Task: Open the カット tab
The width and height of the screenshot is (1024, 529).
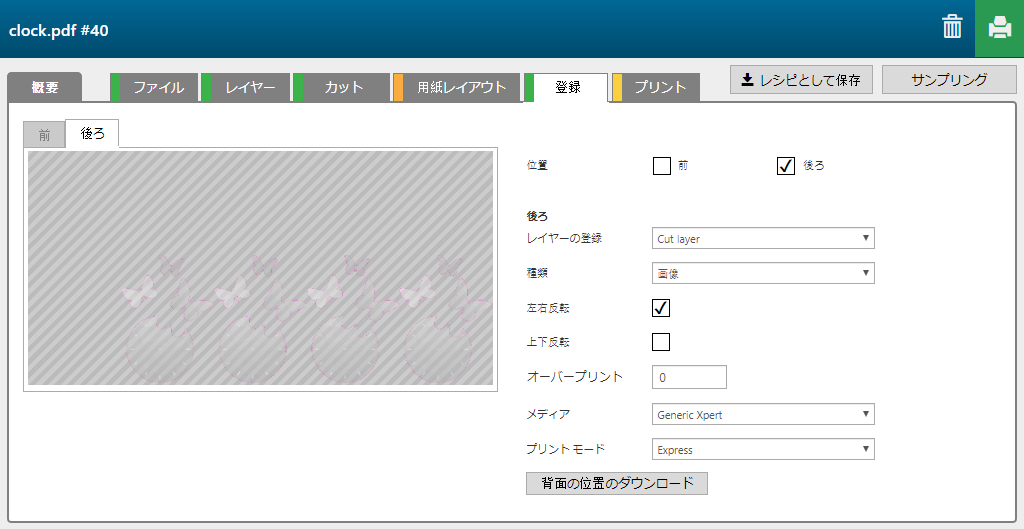Action: click(x=342, y=88)
